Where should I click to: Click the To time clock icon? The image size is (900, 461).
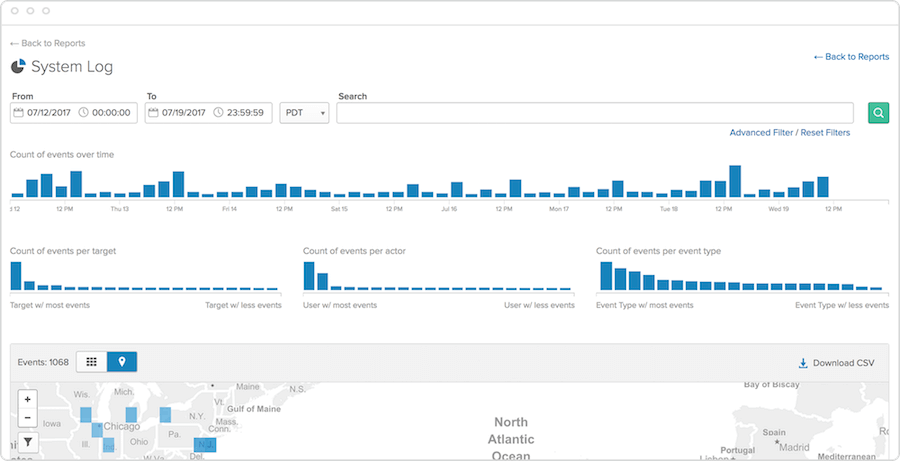[218, 113]
